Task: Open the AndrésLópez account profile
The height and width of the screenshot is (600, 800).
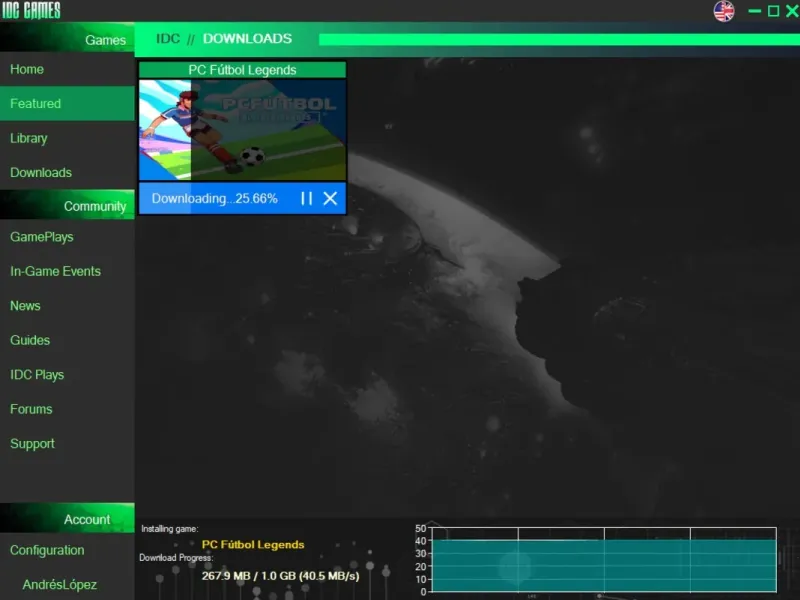Action: [x=60, y=585]
